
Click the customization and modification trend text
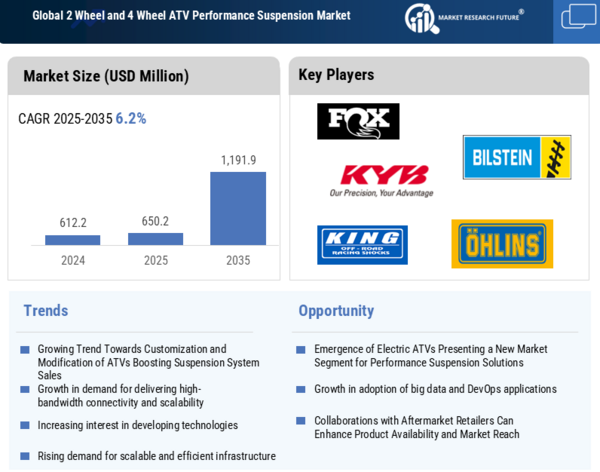(148, 362)
